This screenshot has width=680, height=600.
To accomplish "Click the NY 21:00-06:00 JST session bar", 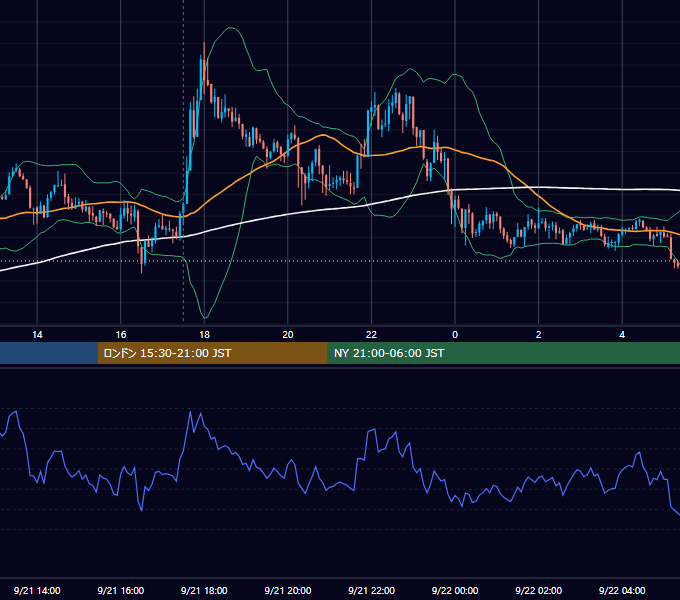I will (503, 353).
